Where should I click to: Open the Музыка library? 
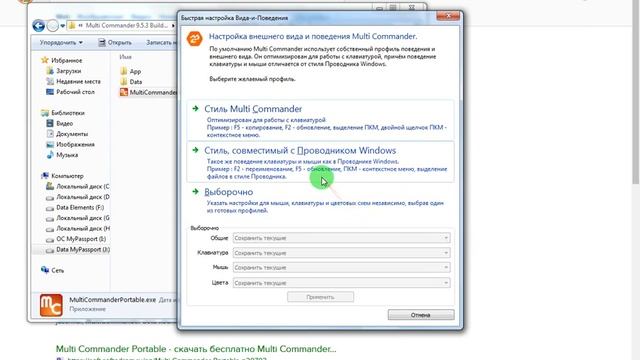67,156
